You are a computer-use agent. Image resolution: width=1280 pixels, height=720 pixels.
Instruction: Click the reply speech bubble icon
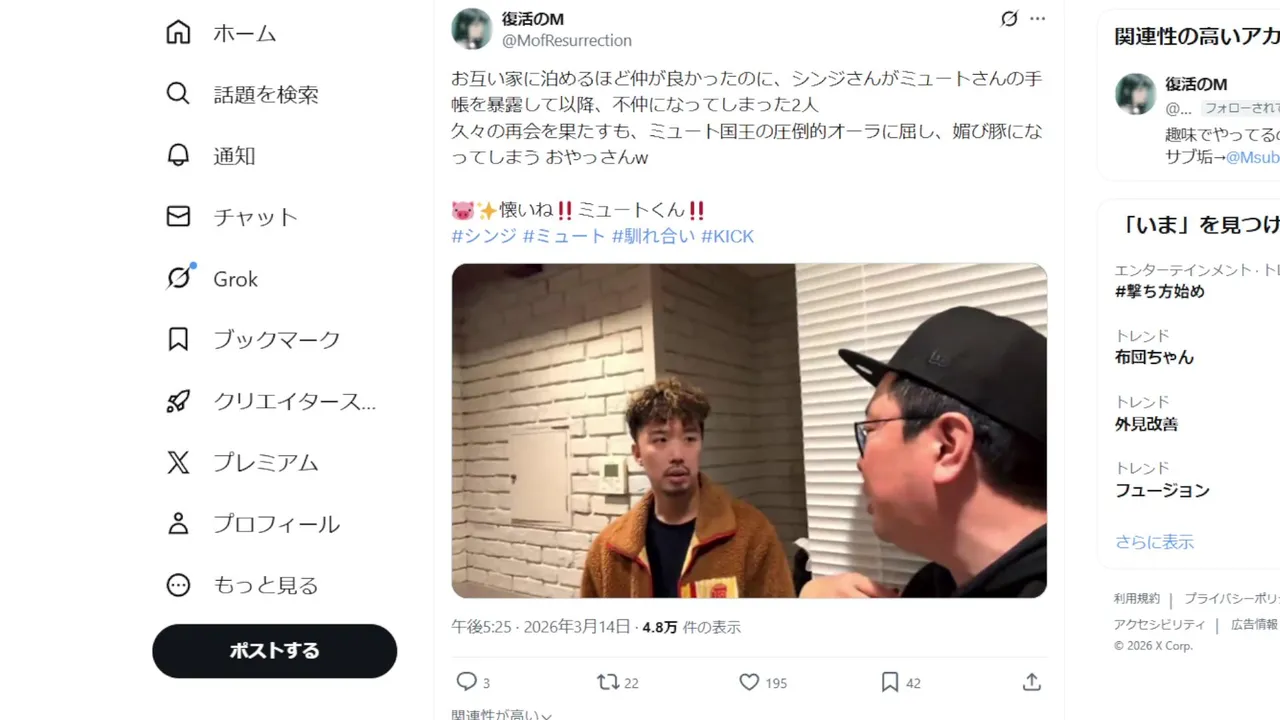[467, 682]
